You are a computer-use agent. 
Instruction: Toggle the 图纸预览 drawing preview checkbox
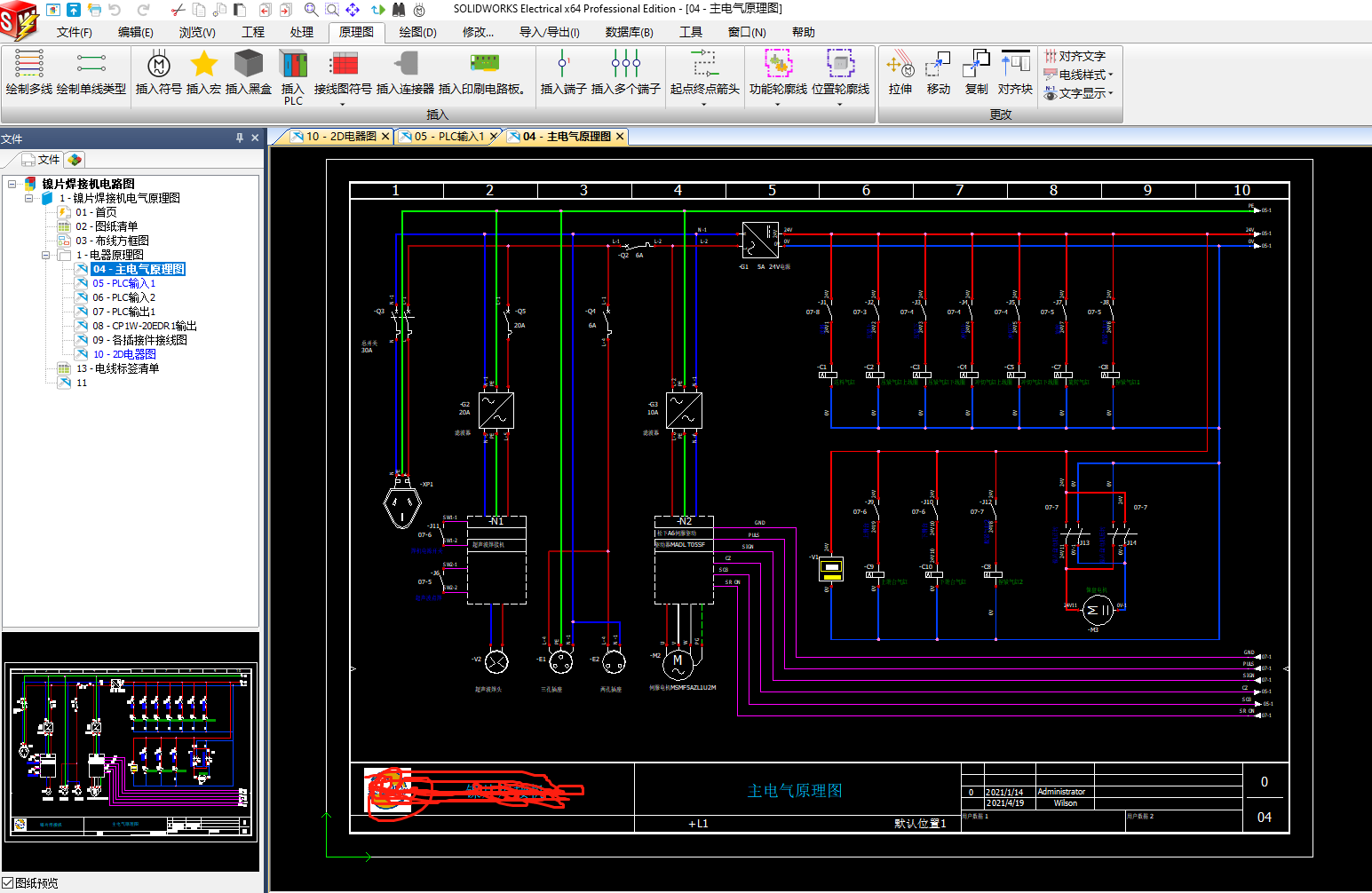point(8,883)
